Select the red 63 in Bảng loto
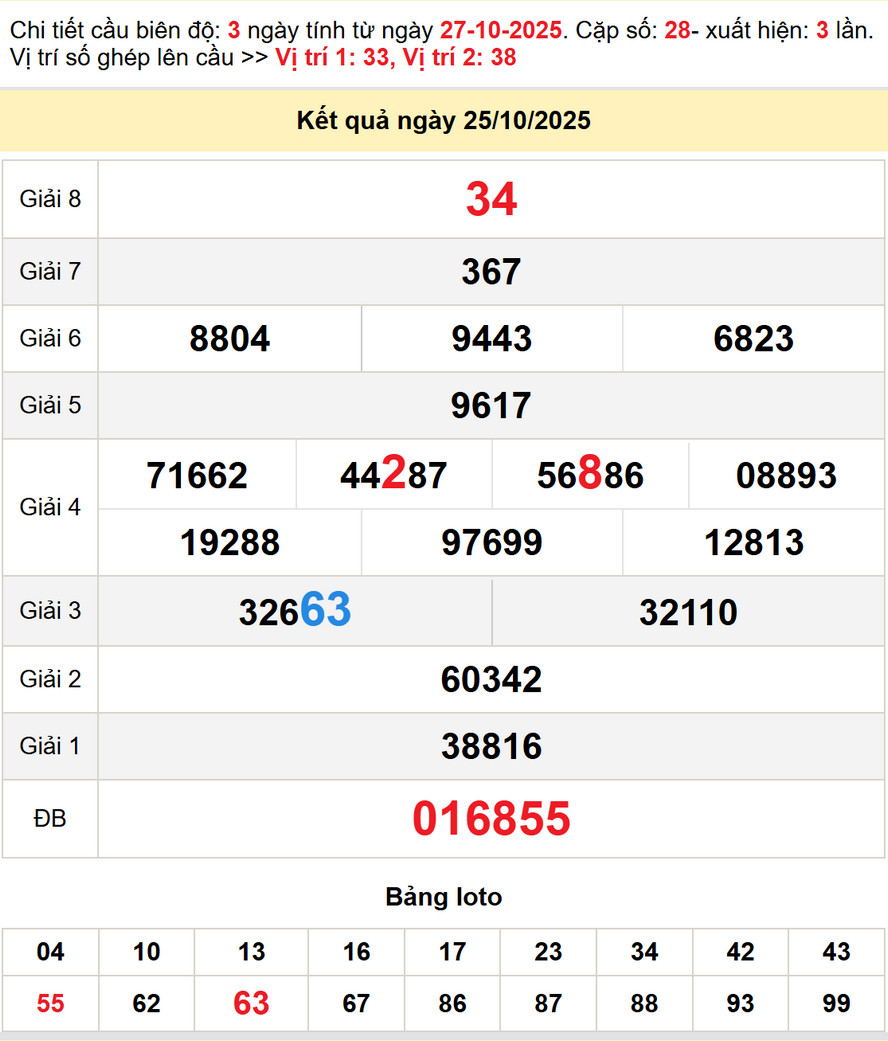 [x=251, y=1003]
